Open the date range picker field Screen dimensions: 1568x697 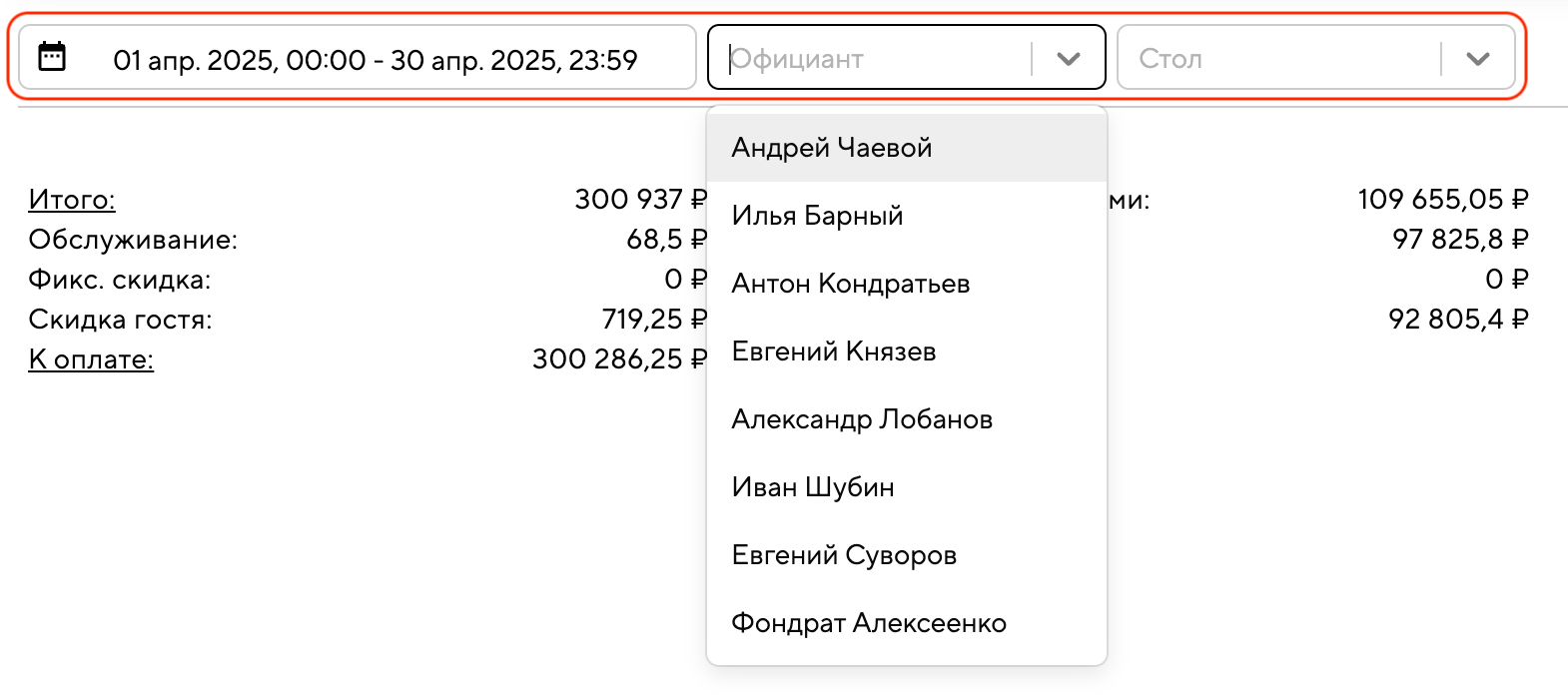tap(375, 60)
